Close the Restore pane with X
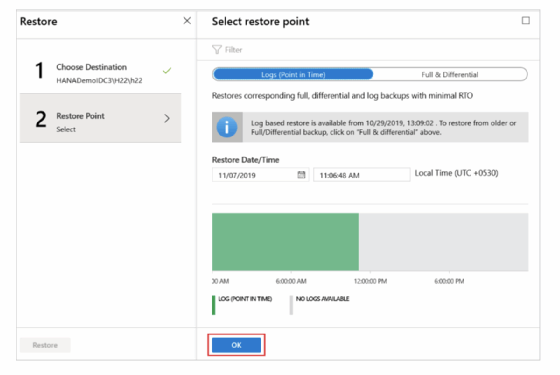560x375 pixels. pyautogui.click(x=187, y=21)
